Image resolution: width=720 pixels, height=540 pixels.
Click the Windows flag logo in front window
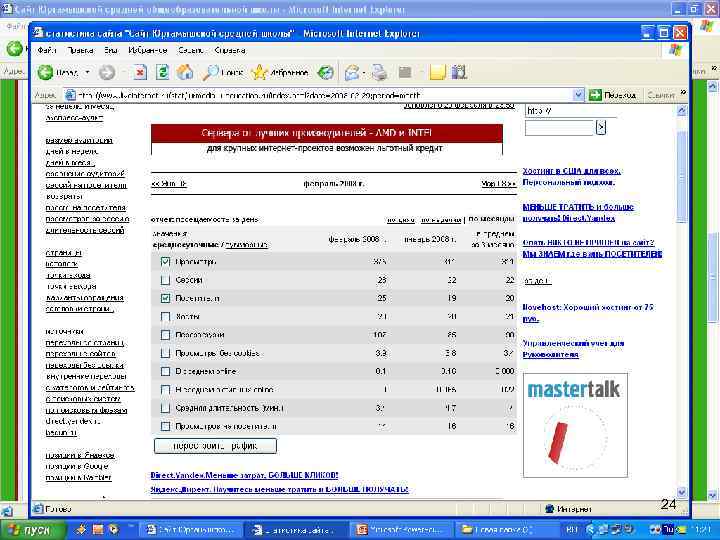coord(675,50)
